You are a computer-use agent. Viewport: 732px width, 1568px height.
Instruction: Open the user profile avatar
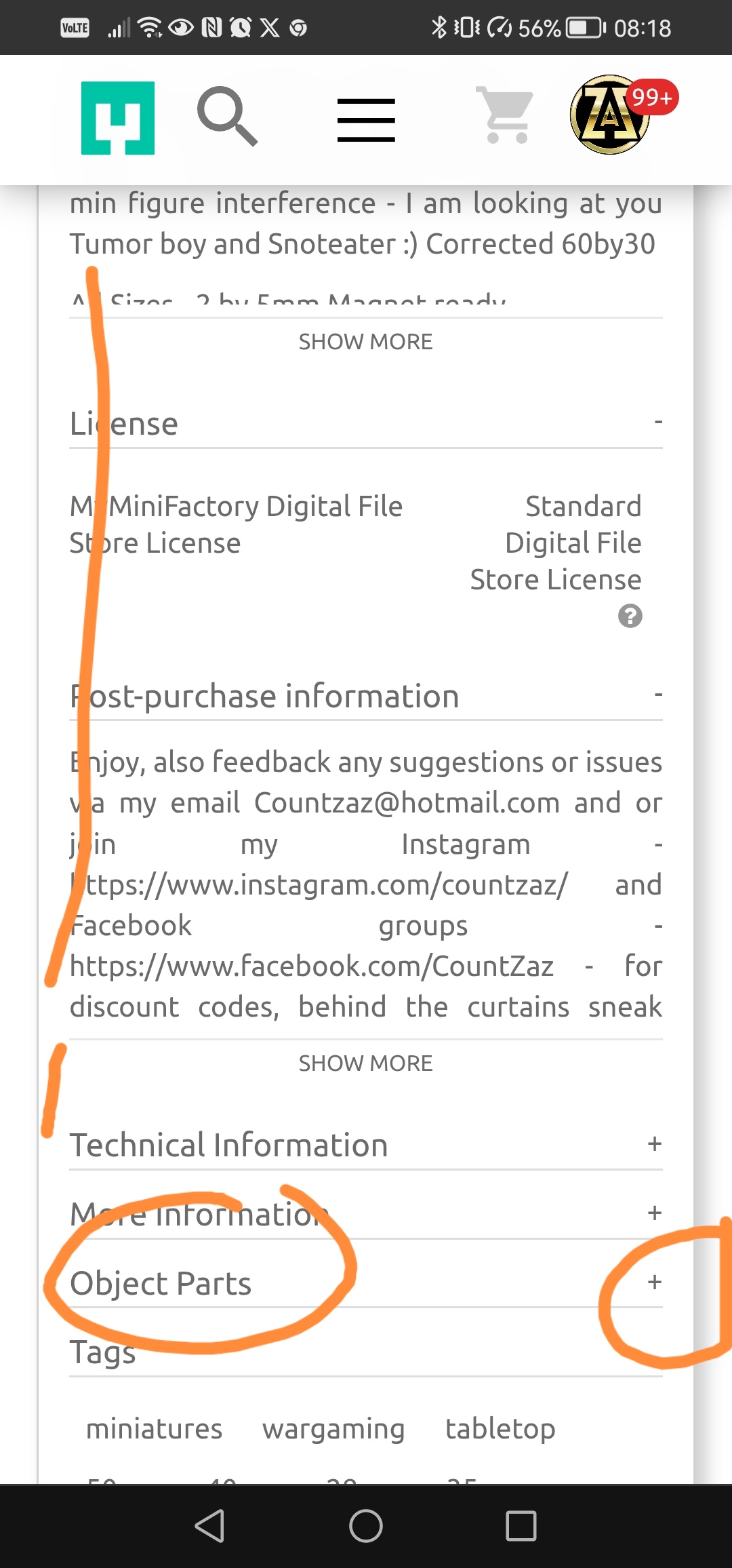[608, 116]
